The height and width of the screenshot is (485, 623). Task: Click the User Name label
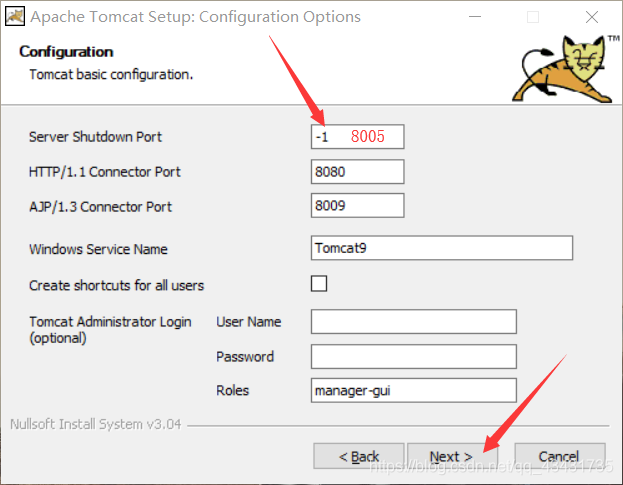pyautogui.click(x=249, y=321)
